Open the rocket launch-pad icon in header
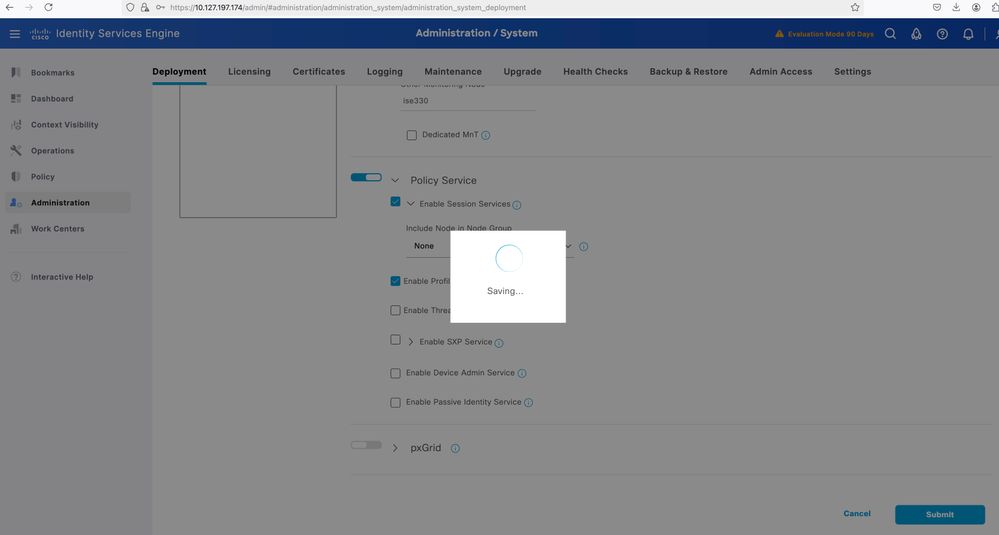Screen dimensions: 999x535 pyautogui.click(x=916, y=34)
